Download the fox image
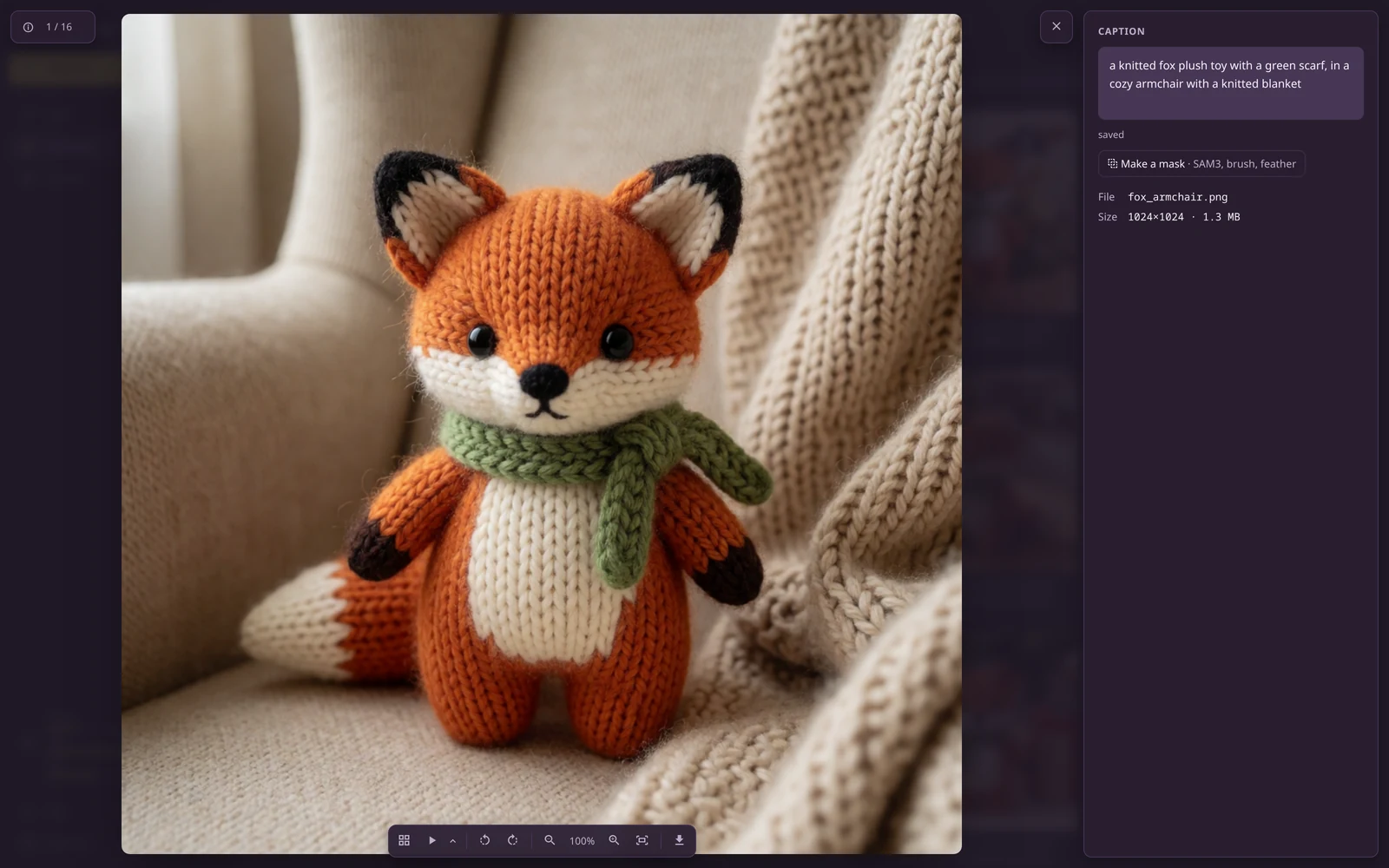Image resolution: width=1389 pixels, height=868 pixels. [679, 840]
